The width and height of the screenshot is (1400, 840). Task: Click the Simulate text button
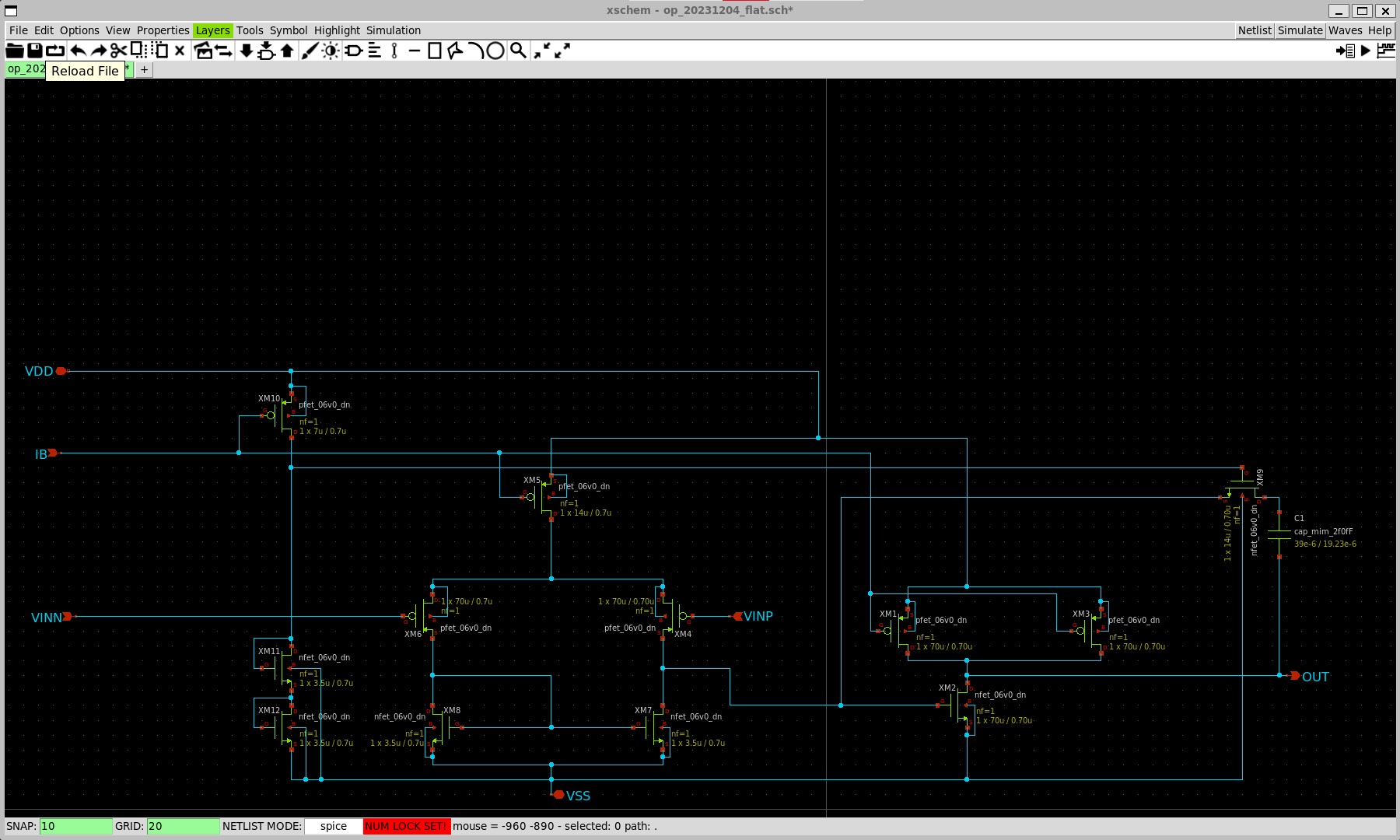pos(1300,30)
